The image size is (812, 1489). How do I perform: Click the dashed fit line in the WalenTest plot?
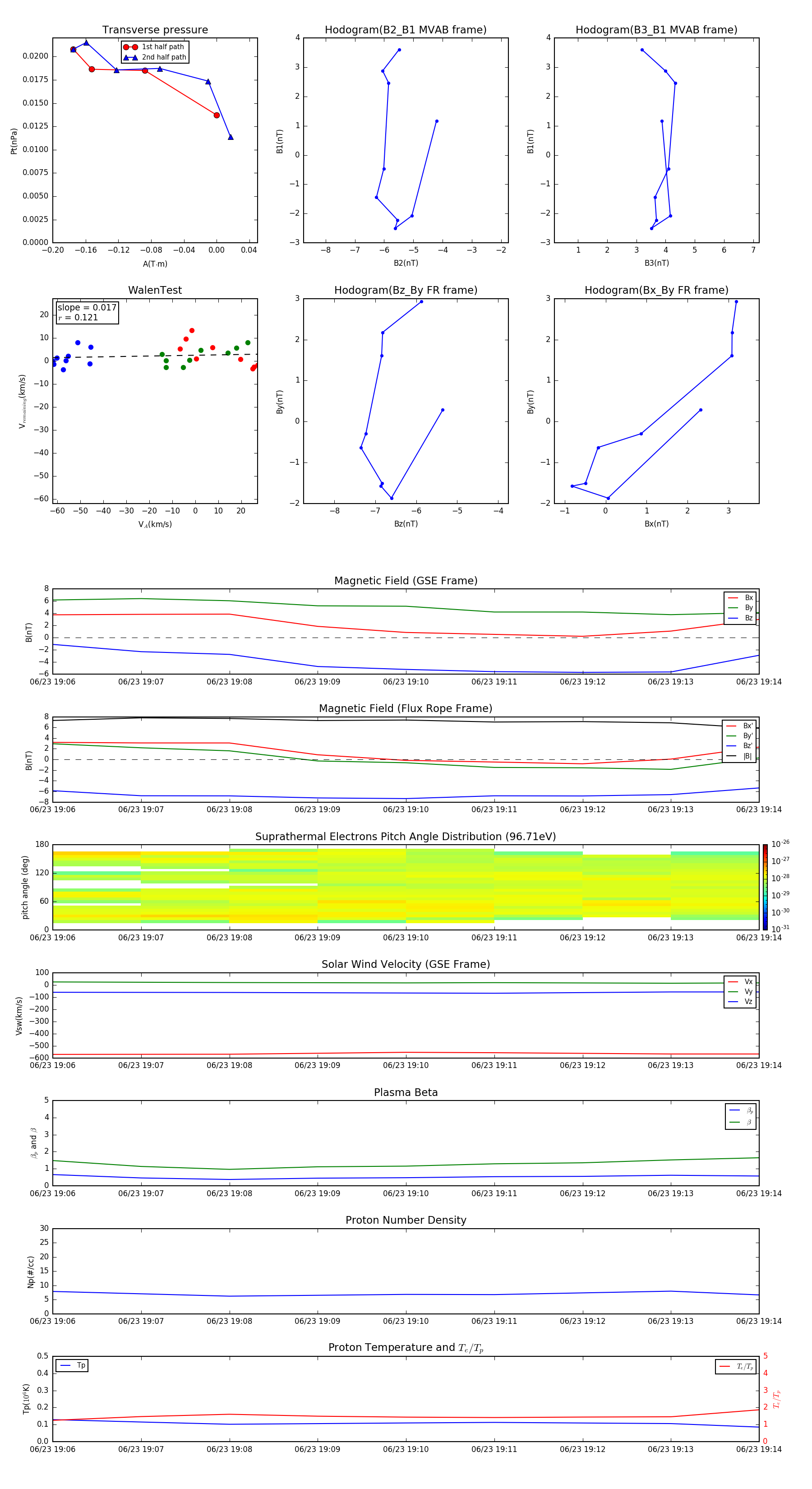click(x=155, y=356)
